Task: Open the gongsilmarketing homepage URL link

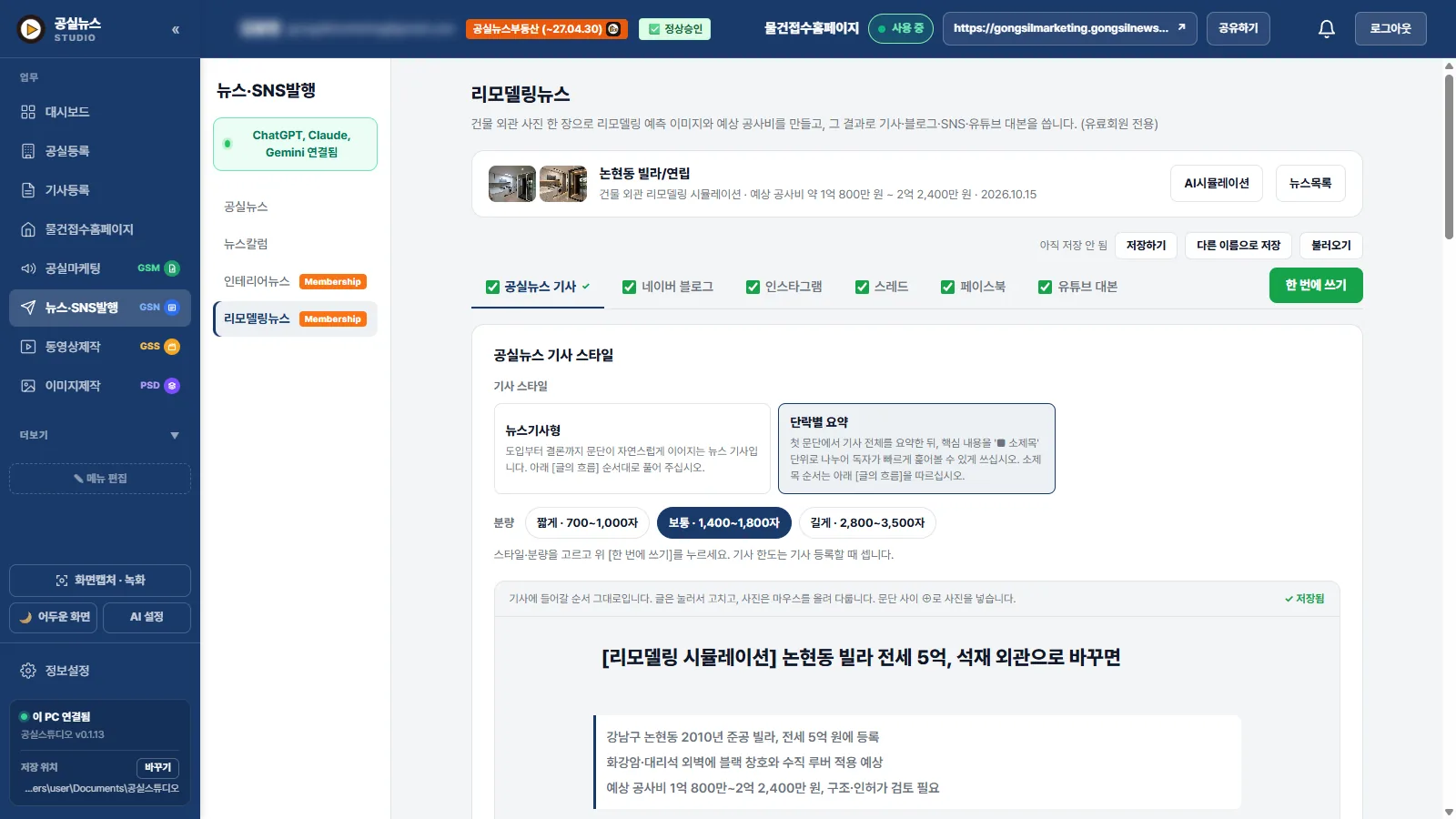Action: tap(1069, 29)
